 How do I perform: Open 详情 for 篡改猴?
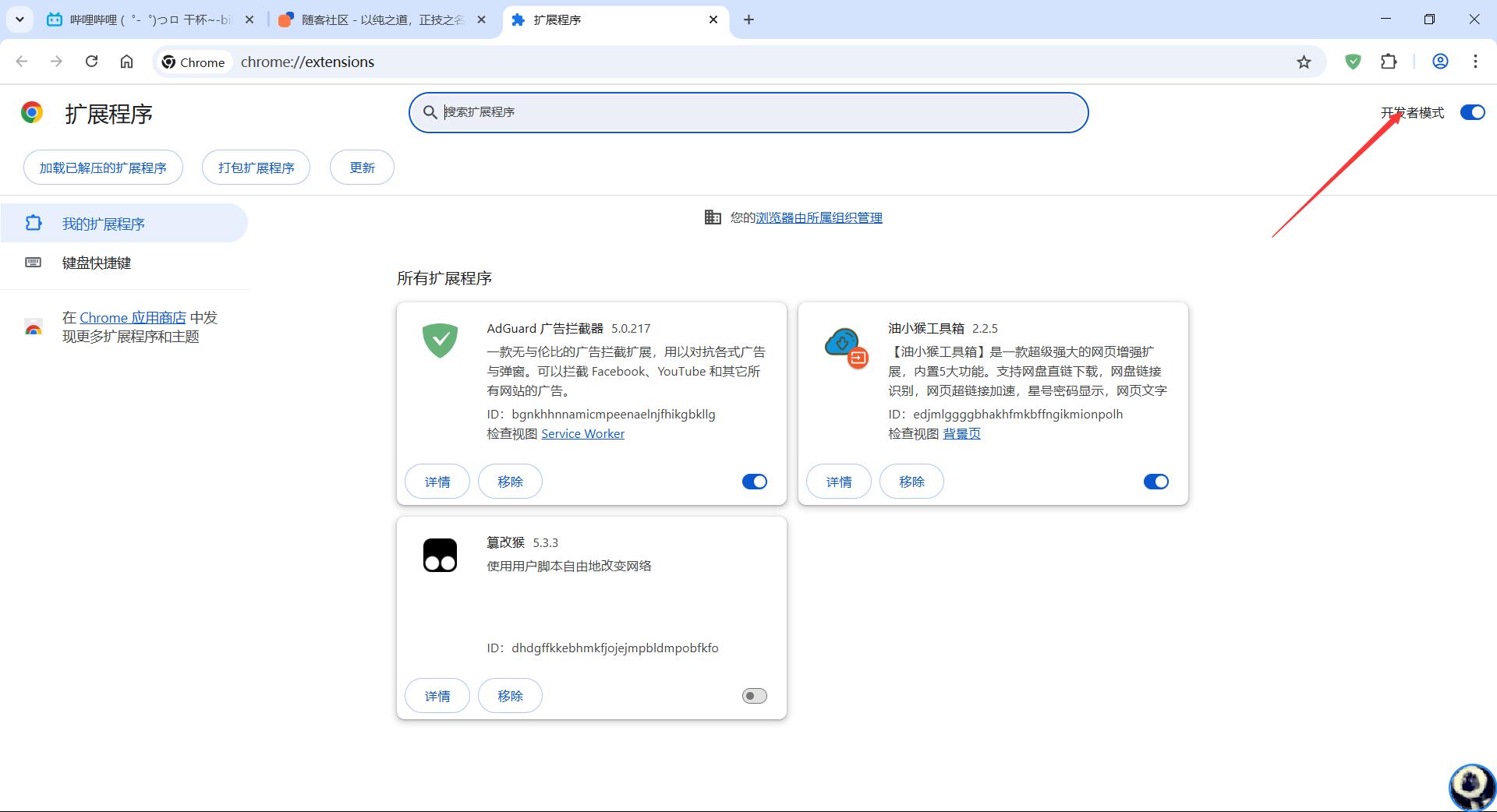(437, 696)
